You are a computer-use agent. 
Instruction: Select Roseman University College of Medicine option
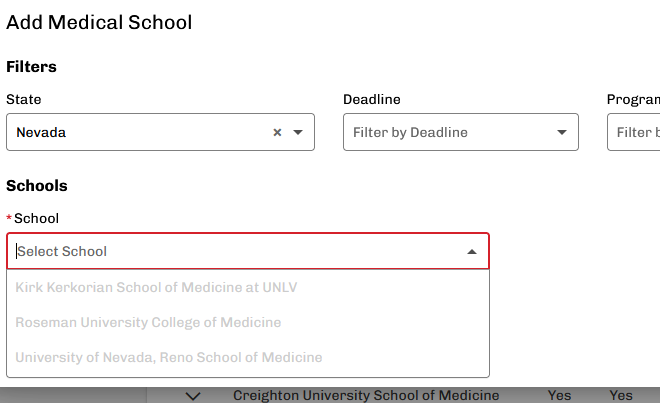pos(148,322)
